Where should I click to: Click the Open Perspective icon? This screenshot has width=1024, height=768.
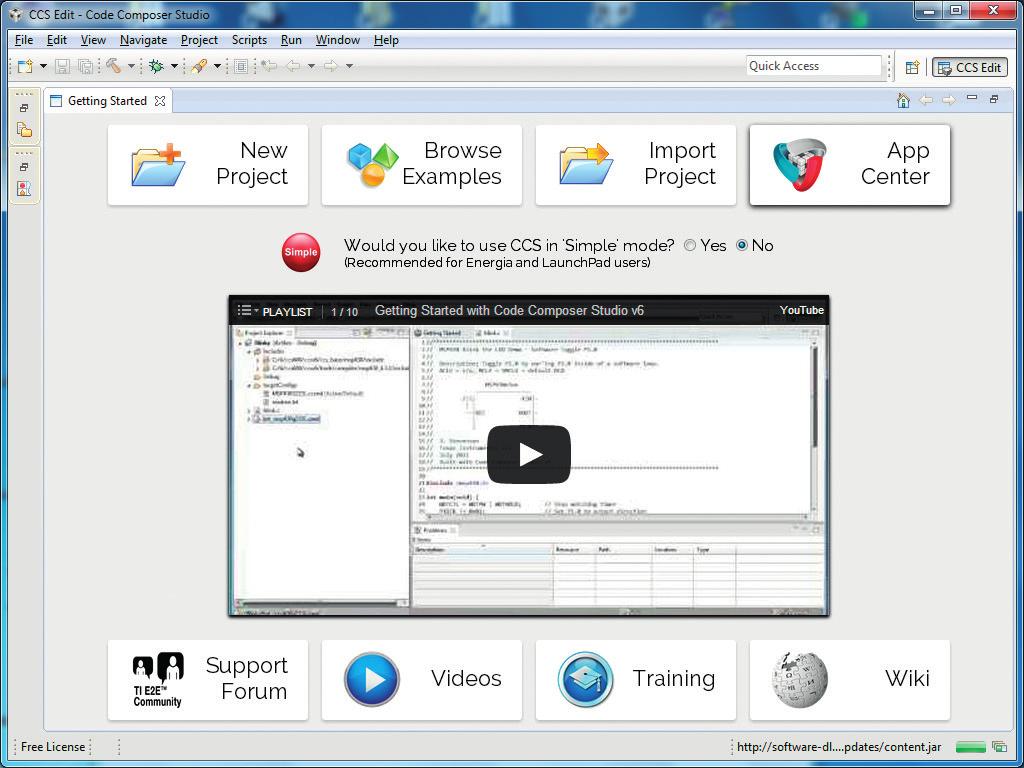pyautogui.click(x=912, y=67)
